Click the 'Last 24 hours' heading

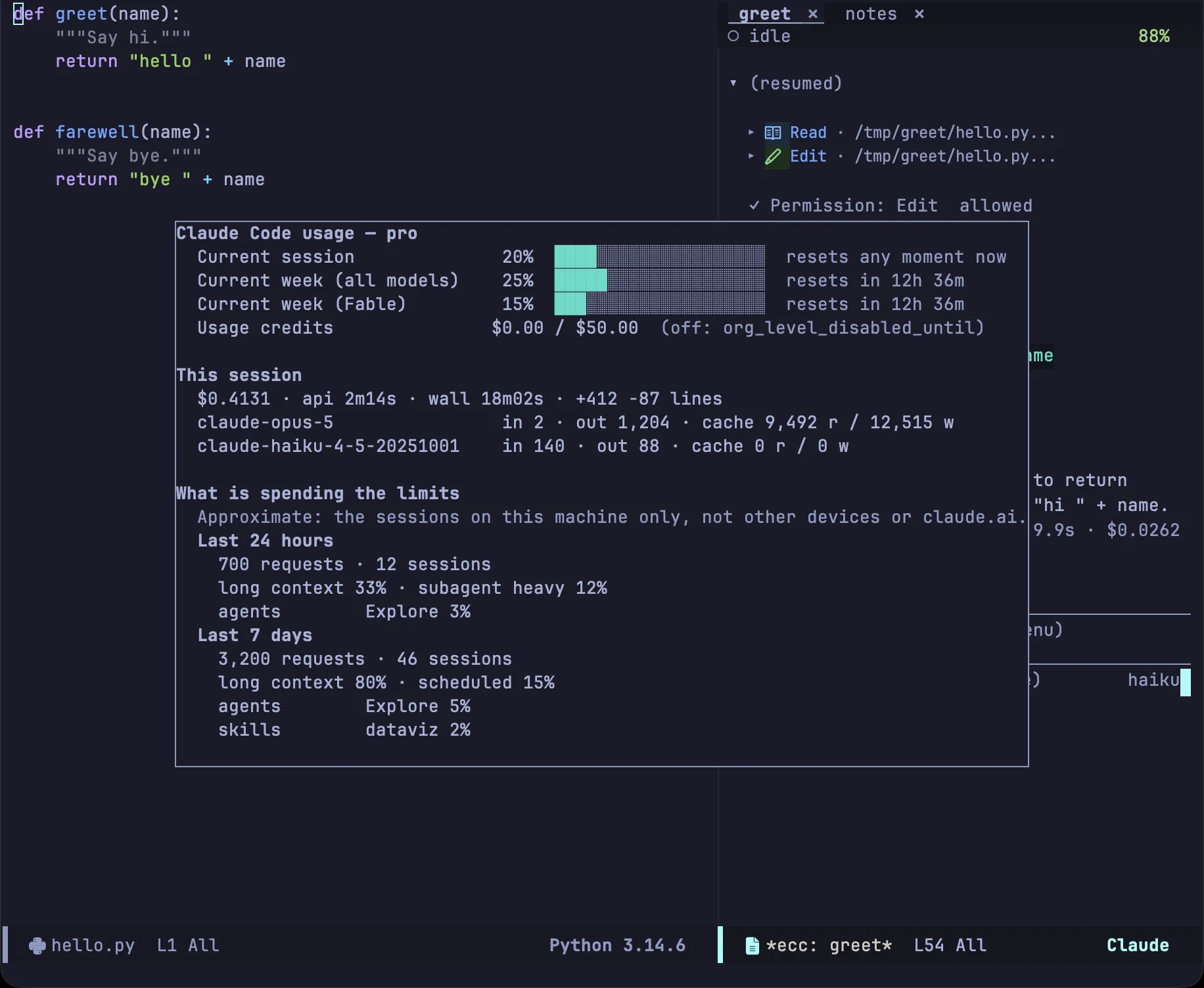tap(265, 541)
